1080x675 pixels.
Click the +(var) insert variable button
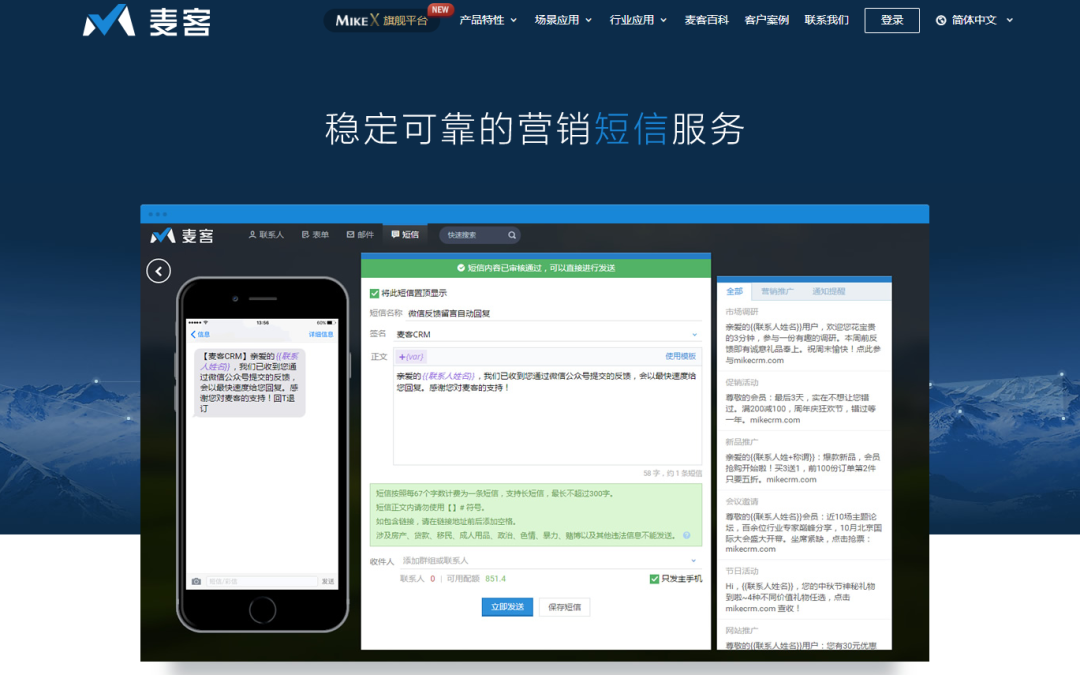click(411, 356)
